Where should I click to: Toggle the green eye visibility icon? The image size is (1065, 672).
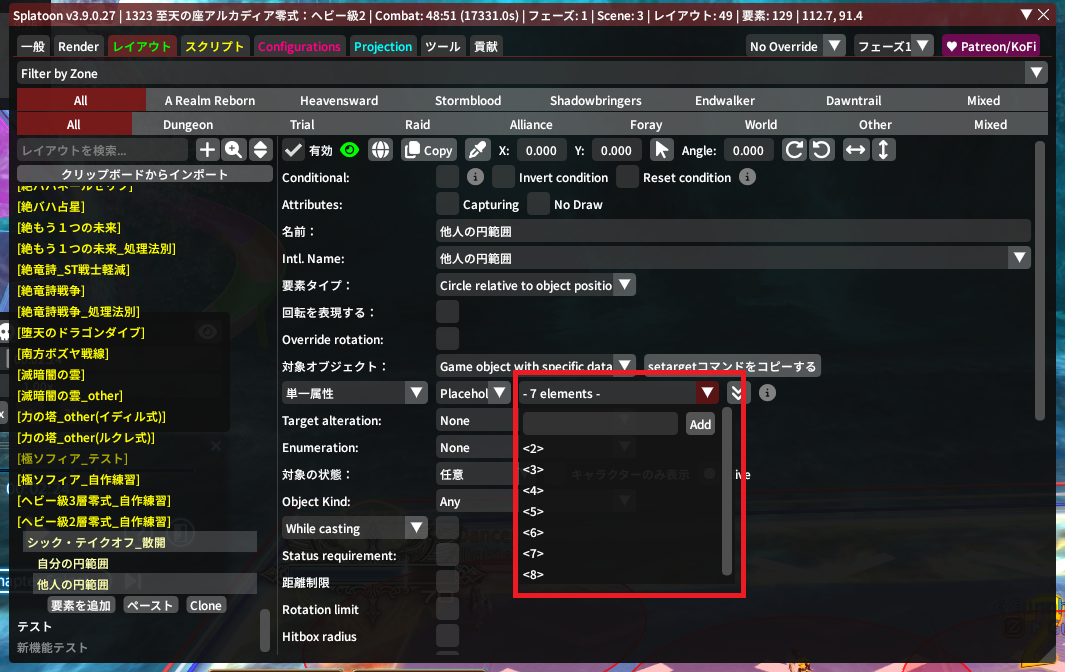click(x=350, y=150)
